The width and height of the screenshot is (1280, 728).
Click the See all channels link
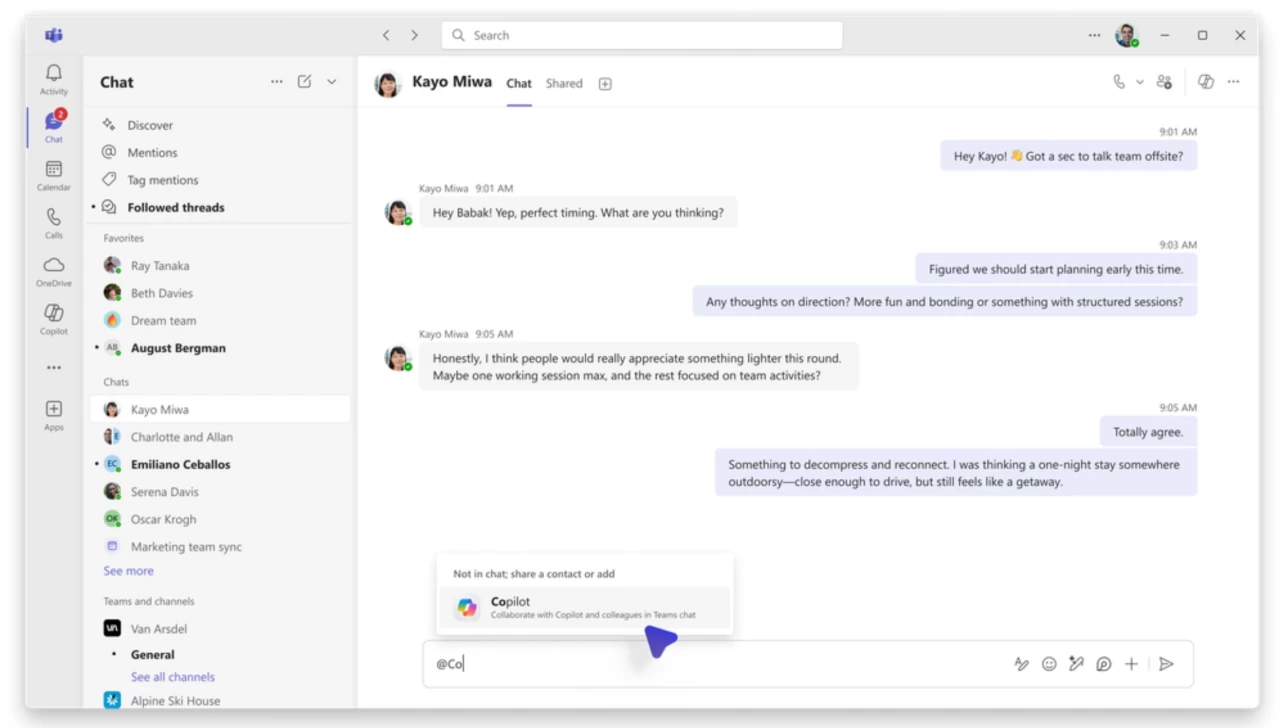click(172, 676)
